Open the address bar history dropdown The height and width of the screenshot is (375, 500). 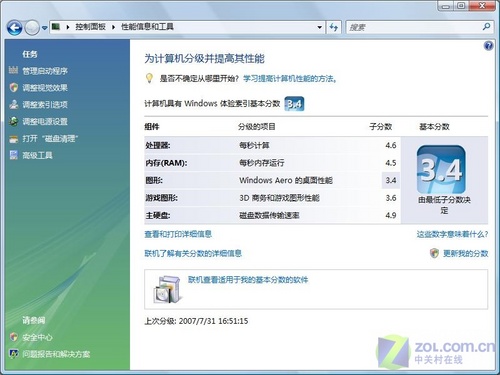click(319, 27)
